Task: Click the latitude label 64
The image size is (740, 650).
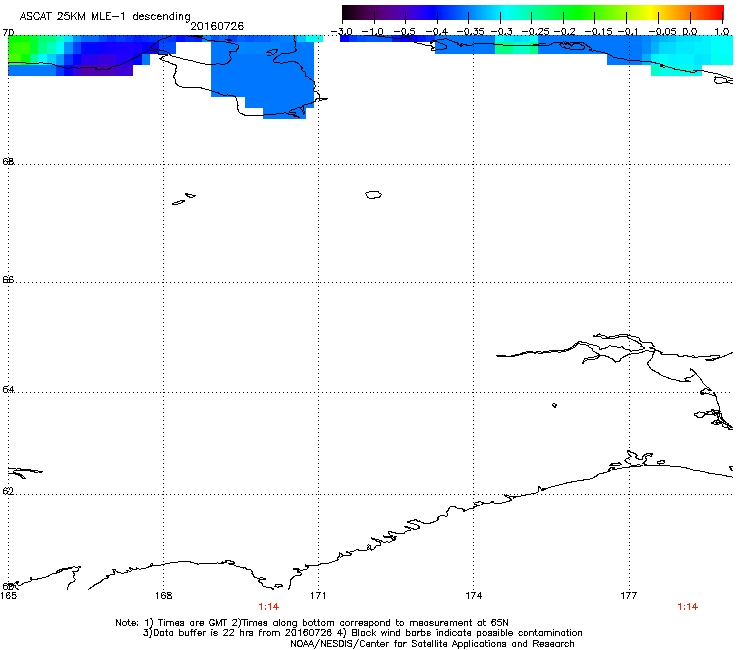Action: (8, 389)
